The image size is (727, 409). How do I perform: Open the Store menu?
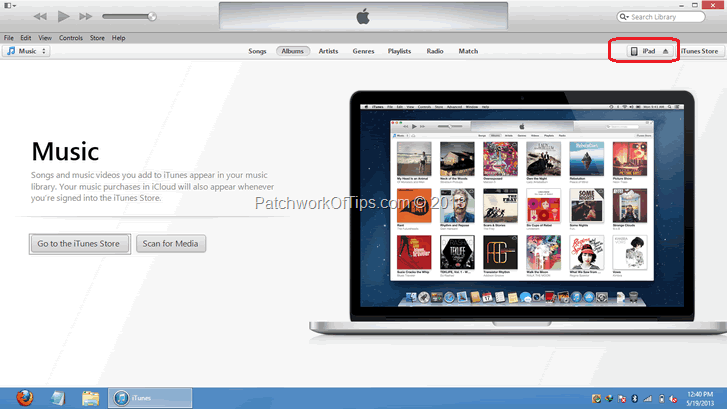click(x=97, y=38)
